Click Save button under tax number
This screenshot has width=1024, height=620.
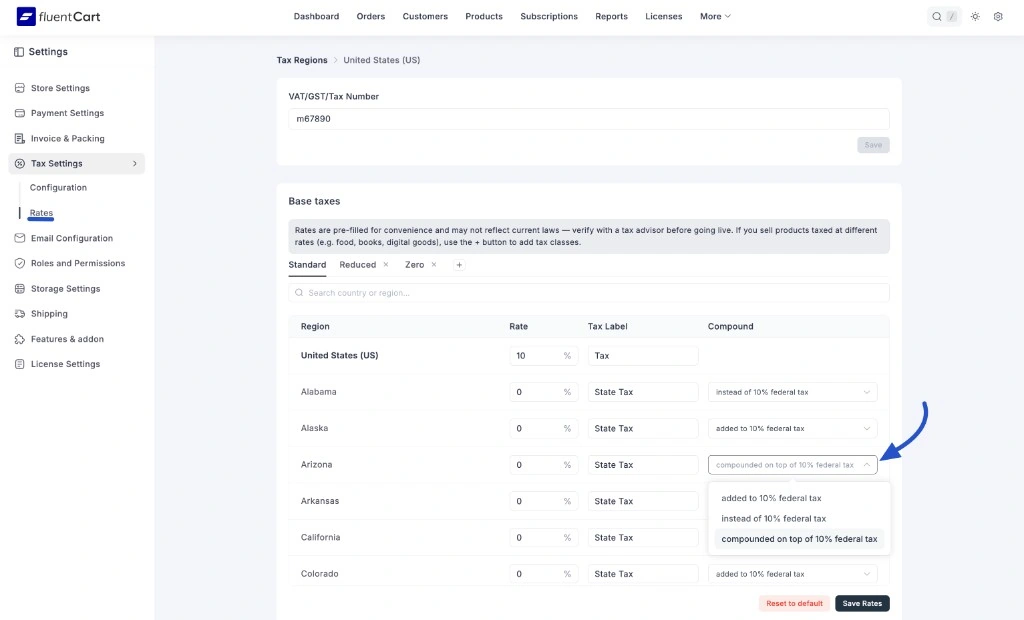pos(873,145)
